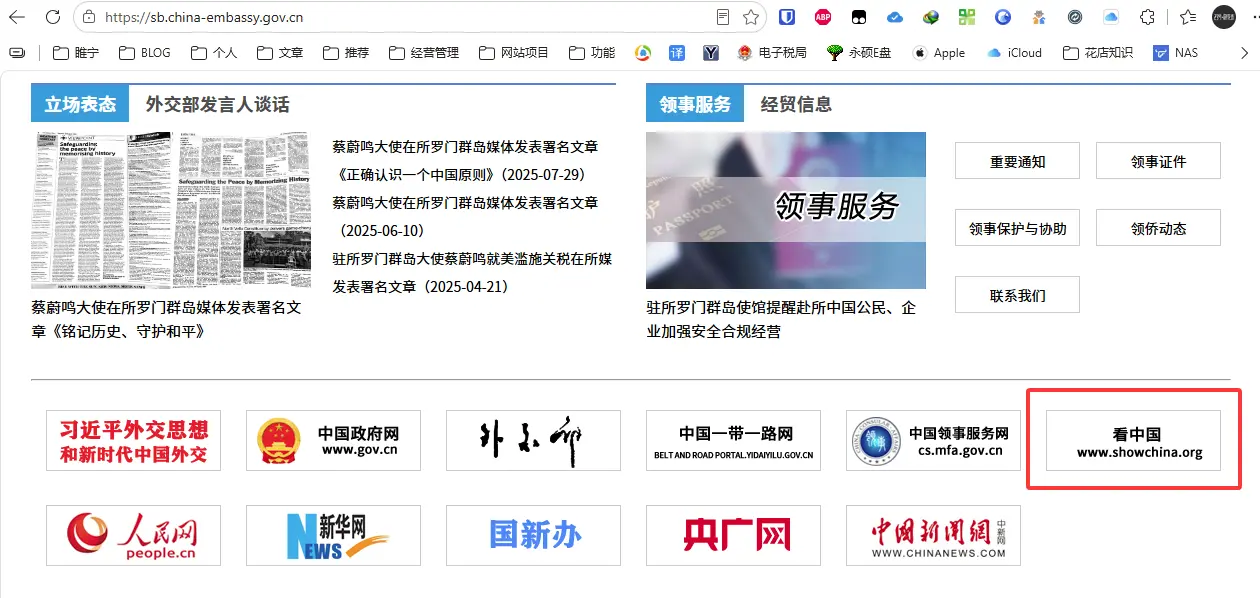Viewport: 1260px width, 598px height.
Task: Expand the 推荐 bookmark folder
Action: coord(346,52)
